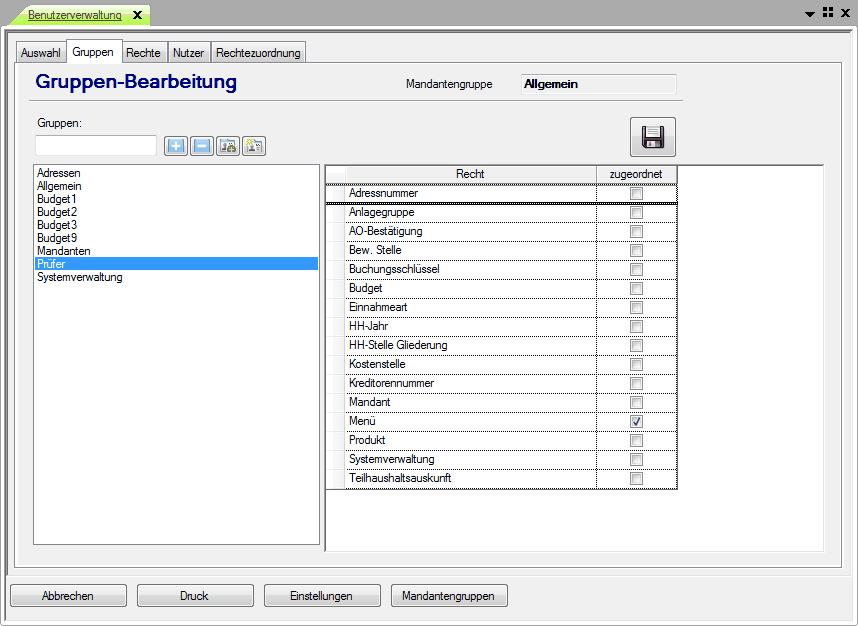The height and width of the screenshot is (626, 858).
Task: Tick the Systemverwaltung zugeordnet checkbox
Action: point(636,460)
